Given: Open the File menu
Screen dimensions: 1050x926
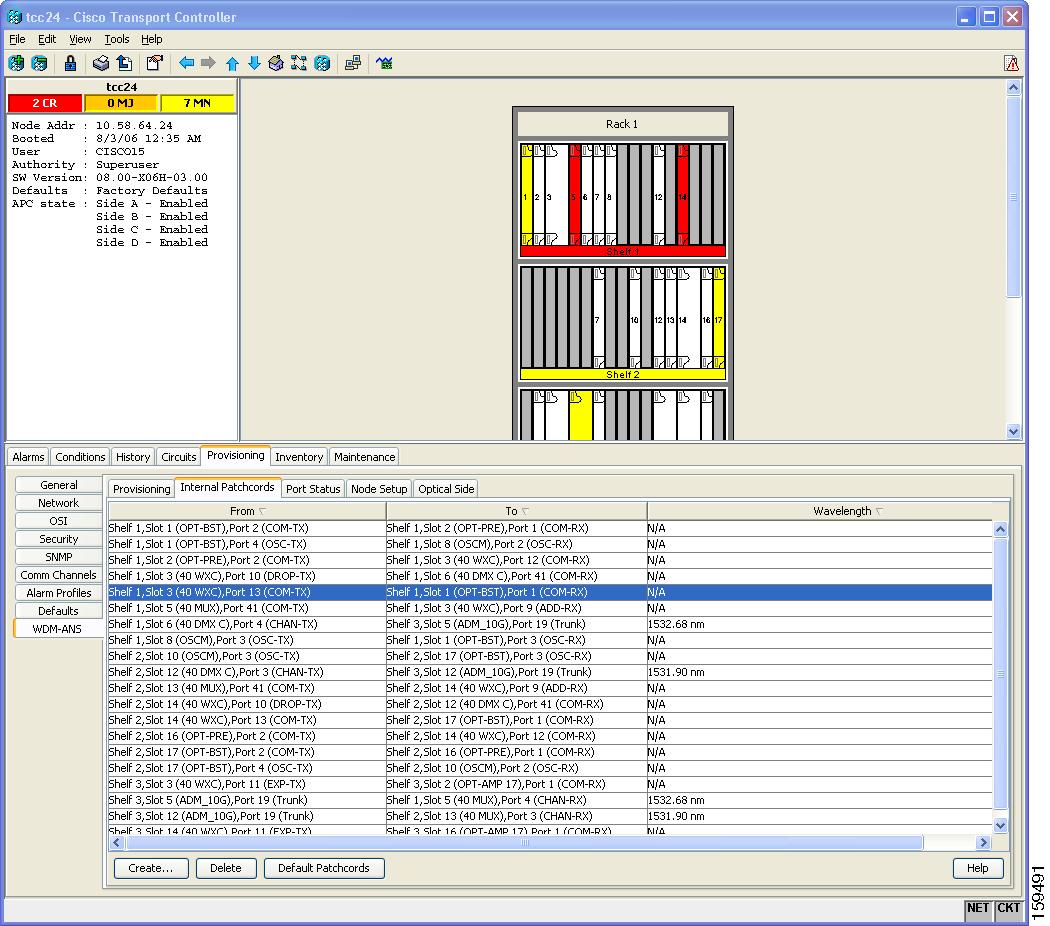Looking at the screenshot, I should pyautogui.click(x=17, y=39).
